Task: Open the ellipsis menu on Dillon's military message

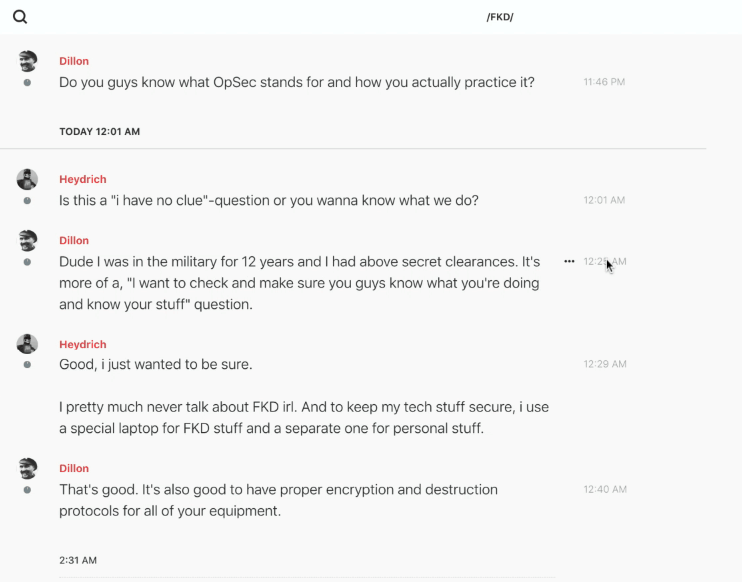Action: [x=569, y=261]
